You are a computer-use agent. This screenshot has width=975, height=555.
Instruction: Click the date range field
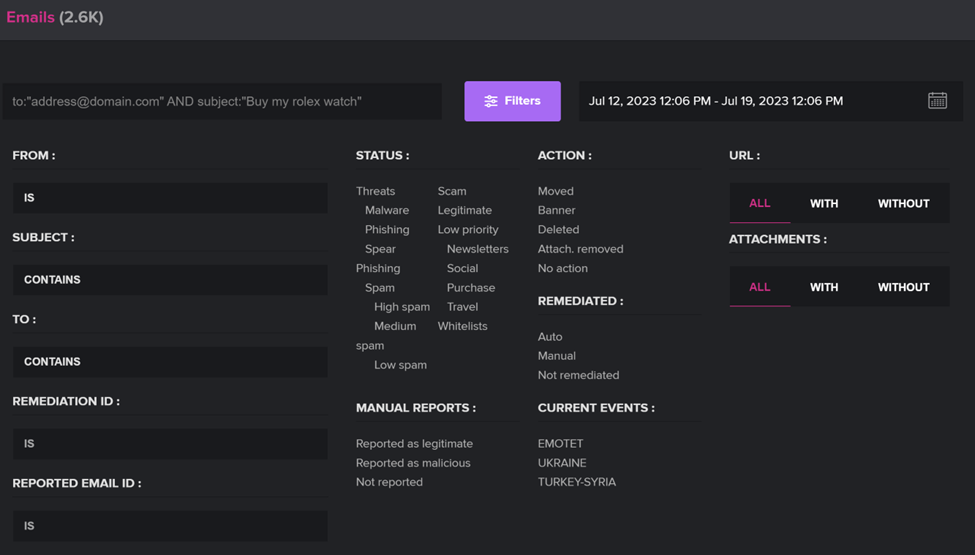coord(771,101)
